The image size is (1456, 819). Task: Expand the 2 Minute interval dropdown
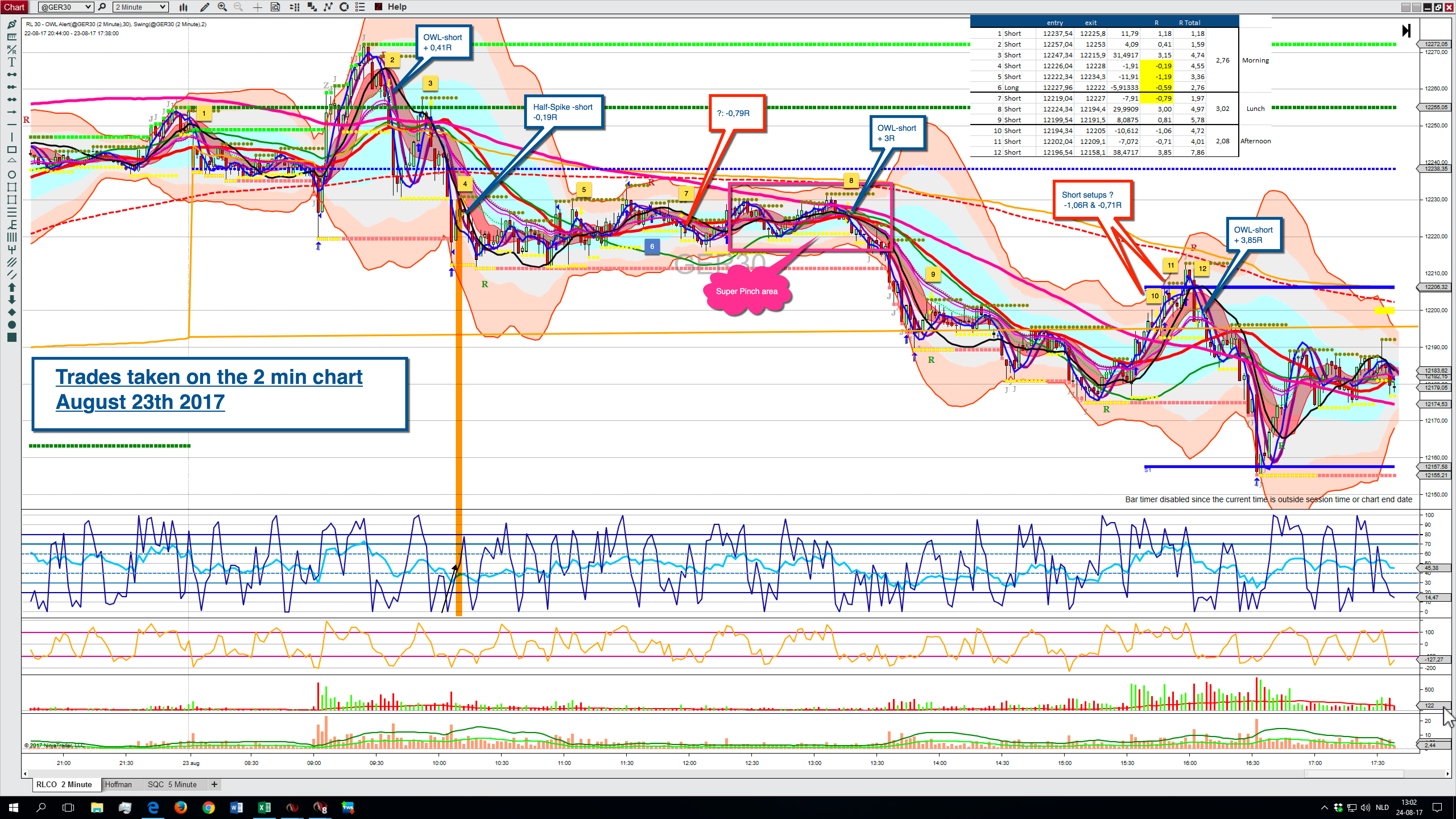pyautogui.click(x=140, y=7)
